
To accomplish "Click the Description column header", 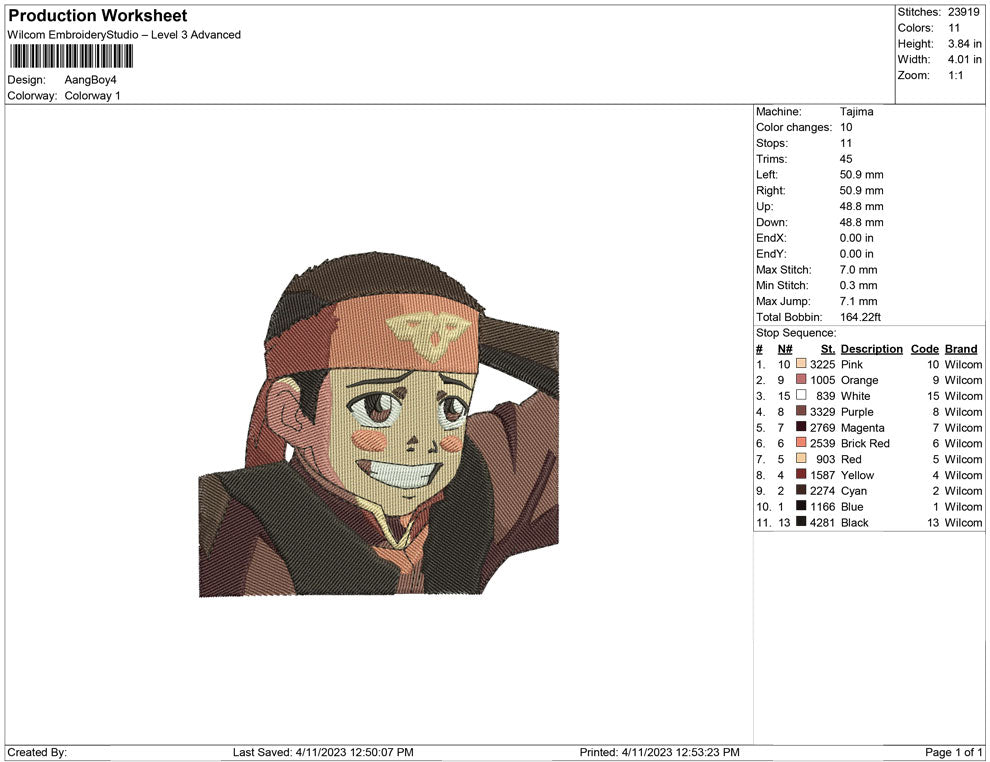I will [x=871, y=349].
